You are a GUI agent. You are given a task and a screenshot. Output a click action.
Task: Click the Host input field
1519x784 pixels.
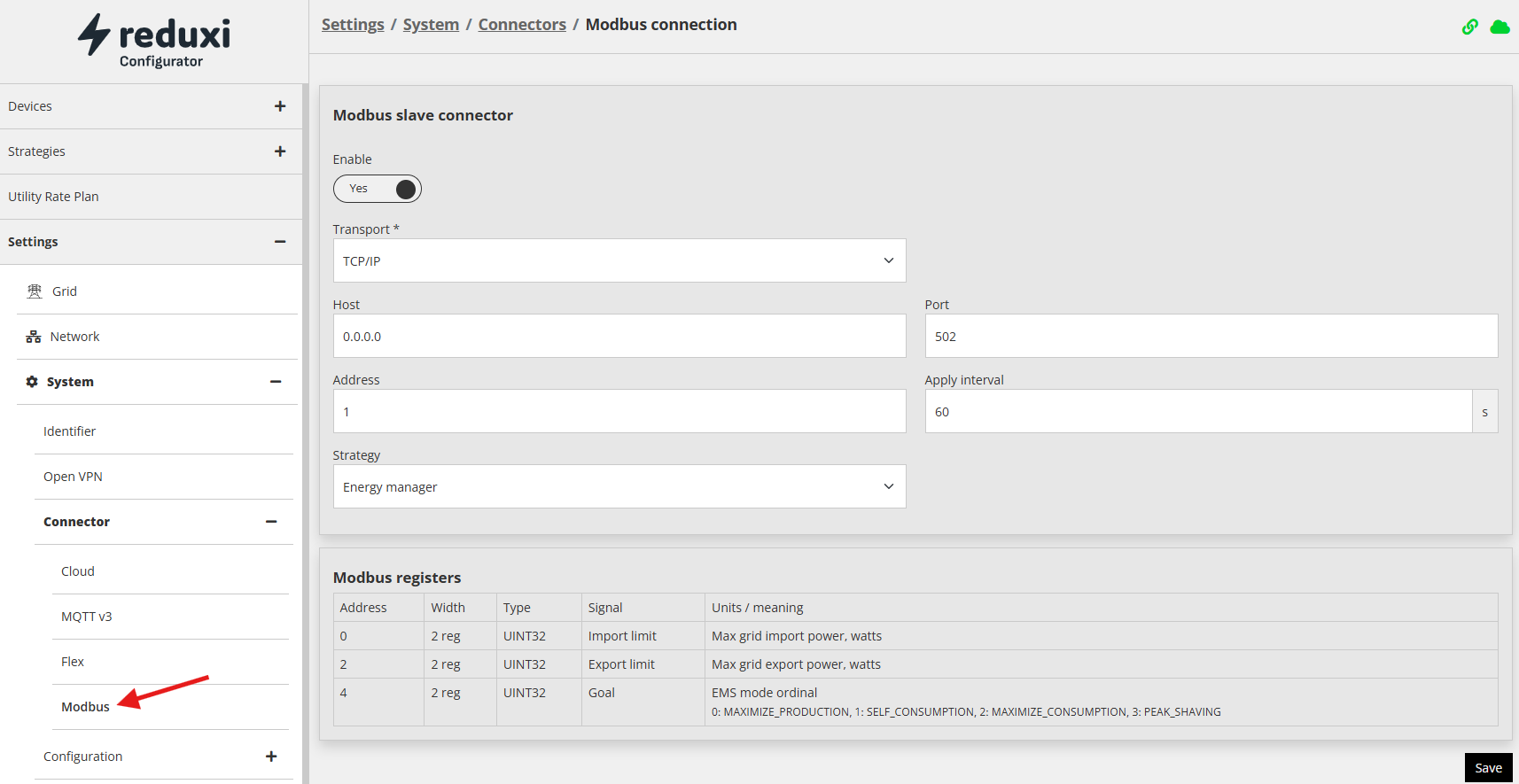click(619, 336)
